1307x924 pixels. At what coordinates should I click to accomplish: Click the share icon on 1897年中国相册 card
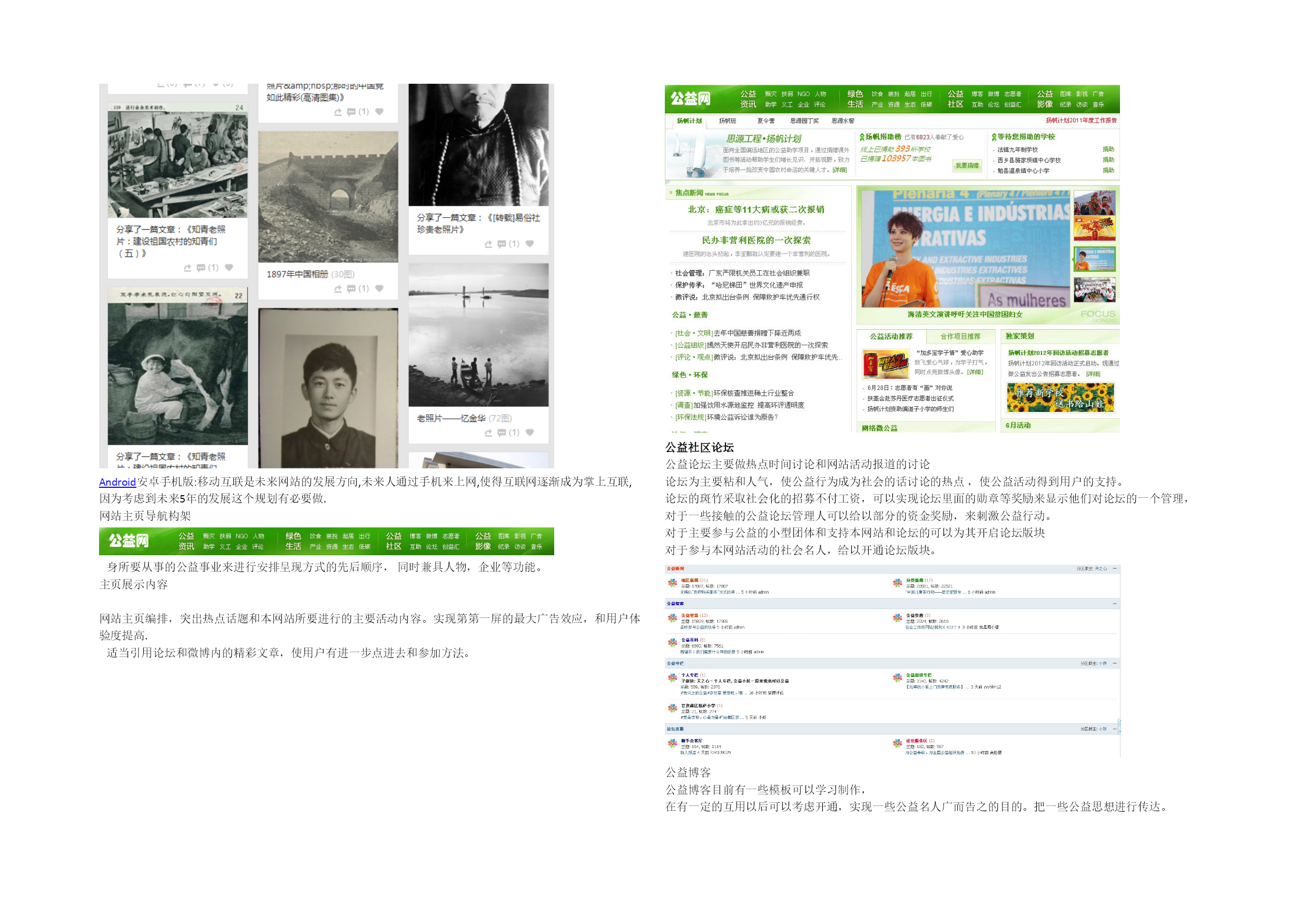point(338,289)
